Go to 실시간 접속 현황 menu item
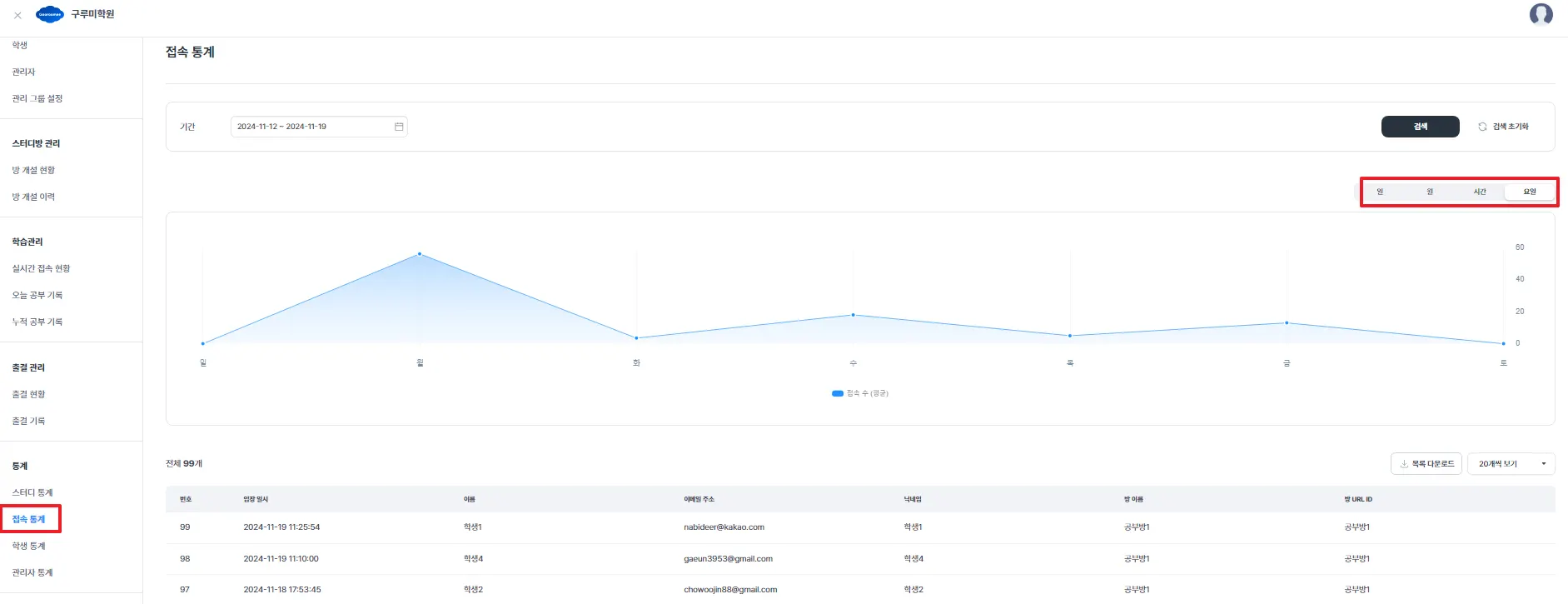The height and width of the screenshot is (604, 1568). click(x=42, y=268)
